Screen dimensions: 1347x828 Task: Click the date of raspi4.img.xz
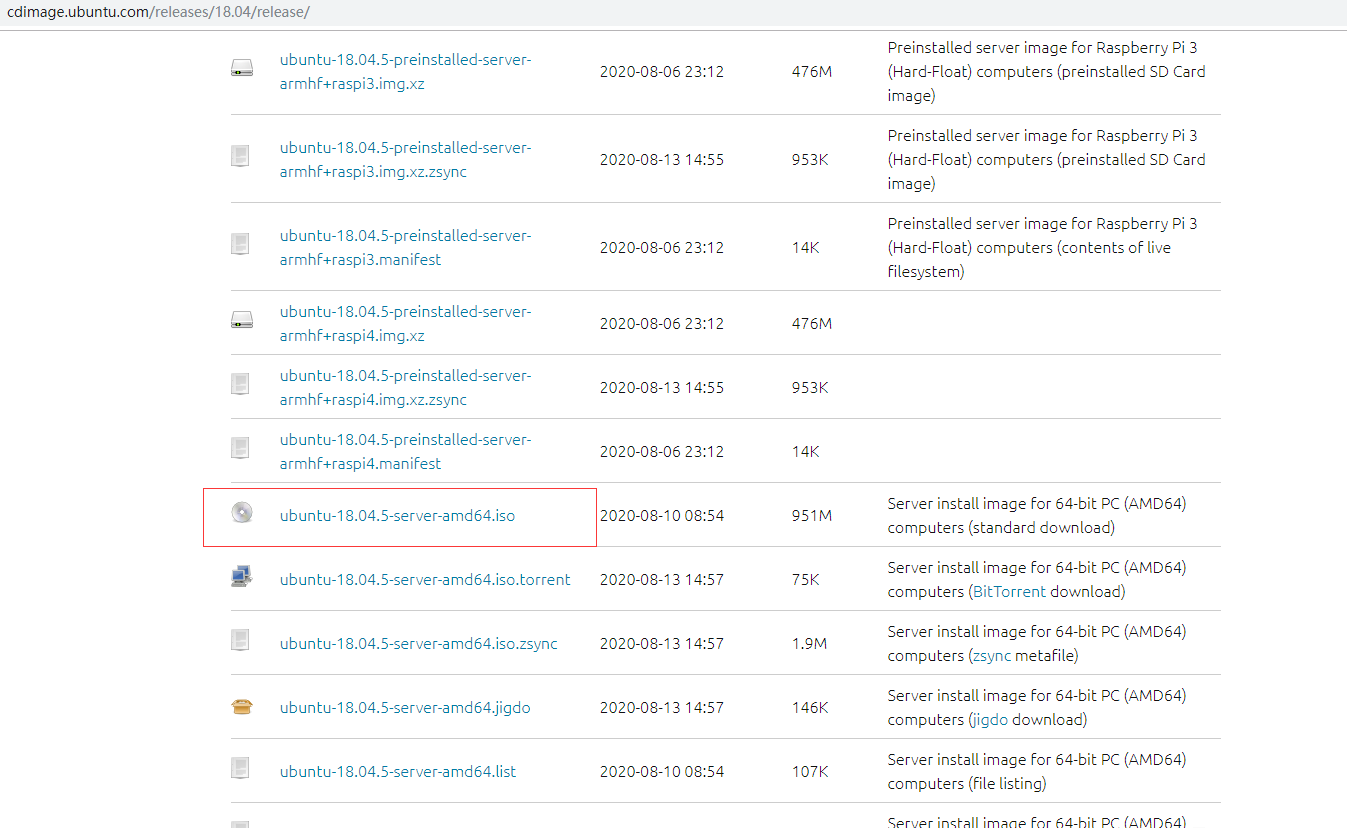[662, 324]
